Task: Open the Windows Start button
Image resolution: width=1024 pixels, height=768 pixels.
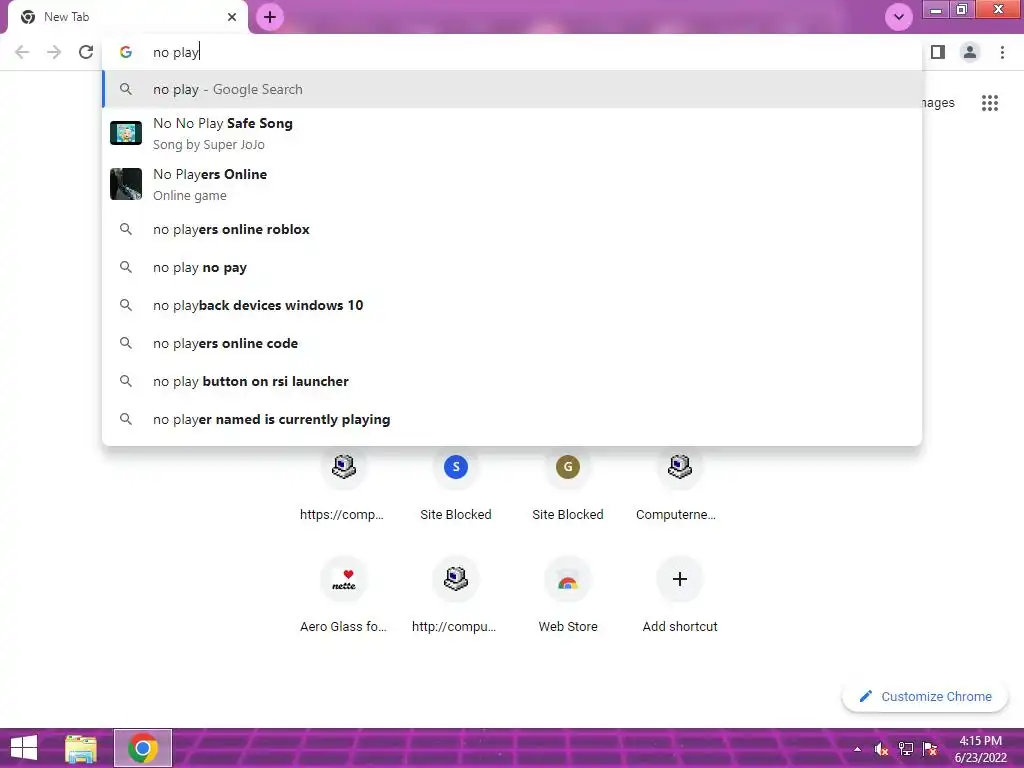Action: point(24,748)
